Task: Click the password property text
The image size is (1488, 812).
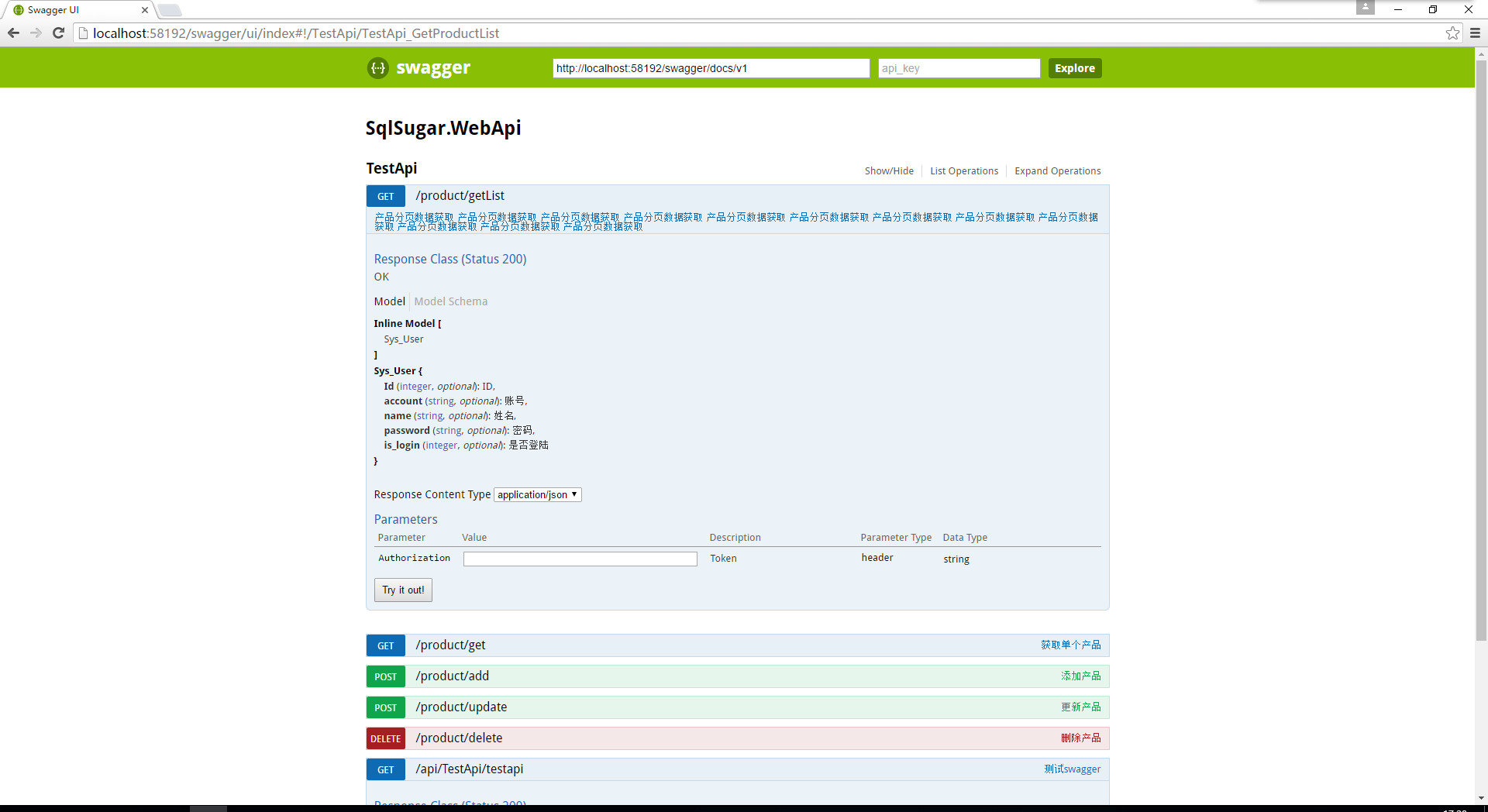Action: pos(406,431)
